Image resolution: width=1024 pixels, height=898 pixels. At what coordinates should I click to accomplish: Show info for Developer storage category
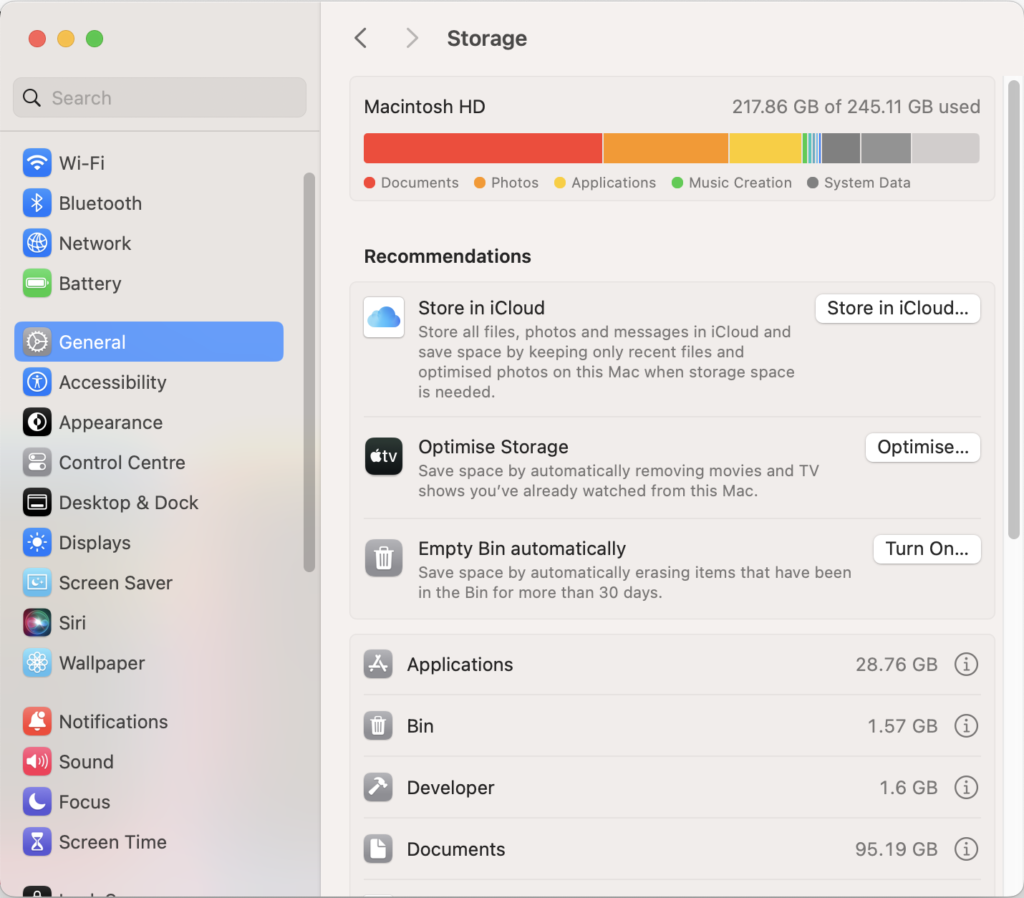pyautogui.click(x=966, y=787)
